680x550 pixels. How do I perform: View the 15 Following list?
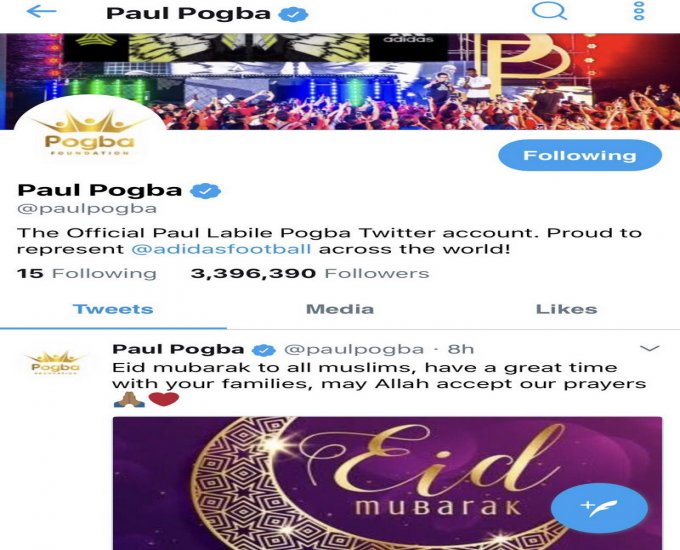86,274
